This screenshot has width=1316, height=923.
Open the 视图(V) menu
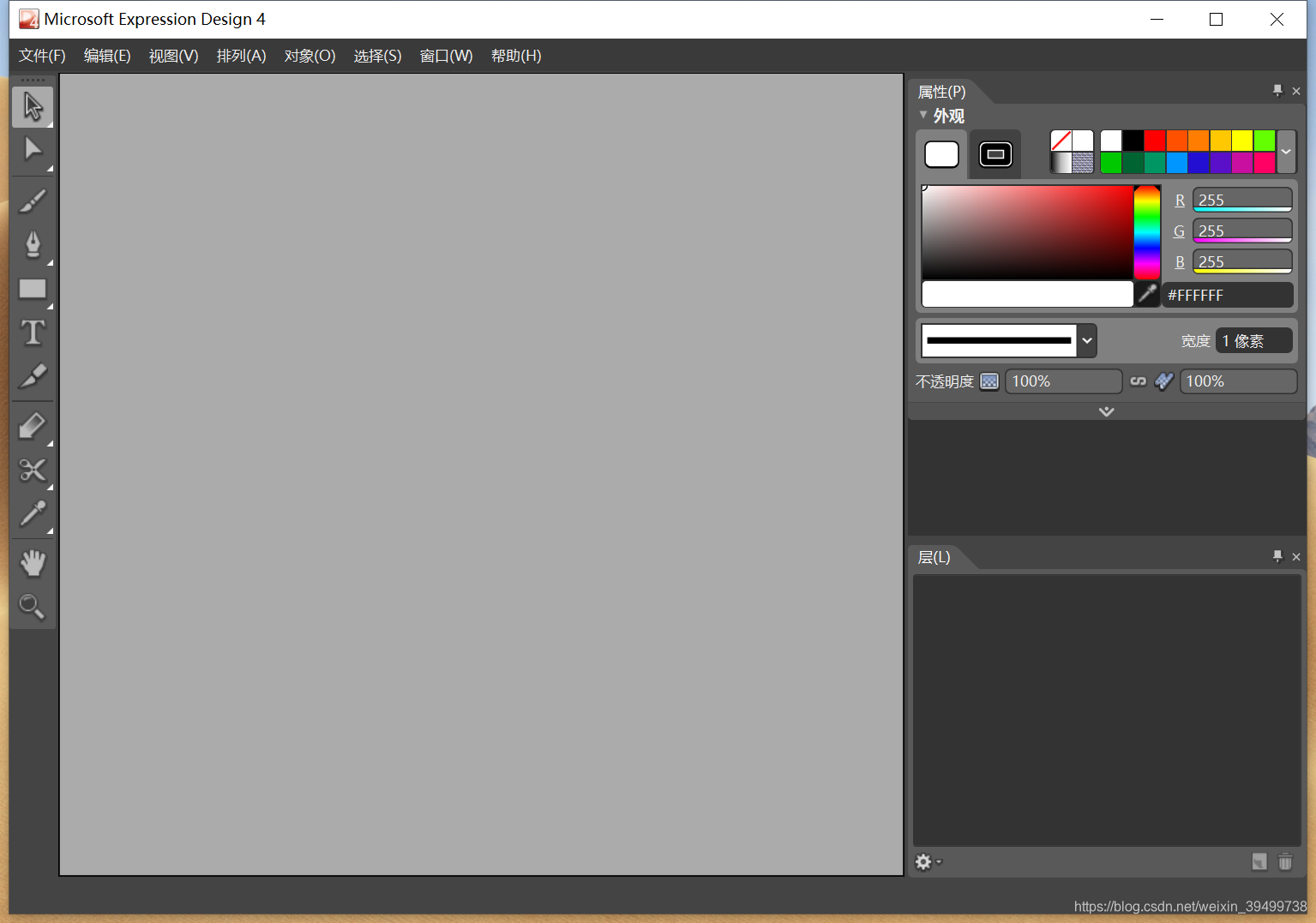(x=173, y=56)
